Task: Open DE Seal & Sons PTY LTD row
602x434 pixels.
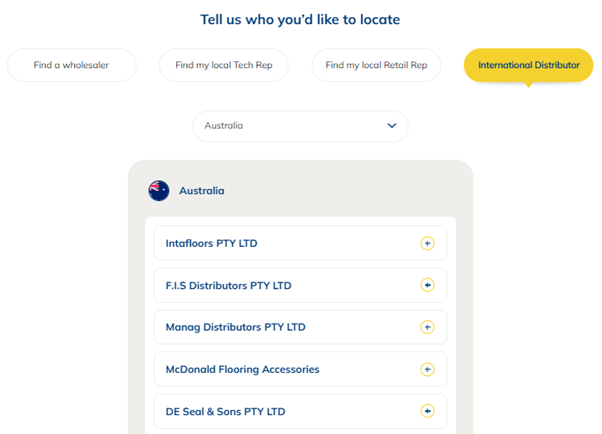Action: click(x=300, y=411)
